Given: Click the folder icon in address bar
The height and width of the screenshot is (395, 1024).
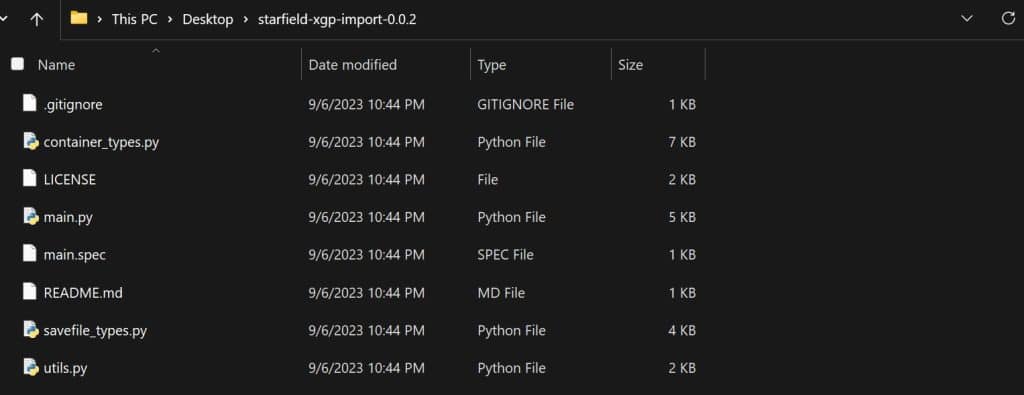Looking at the screenshot, I should pos(79,18).
